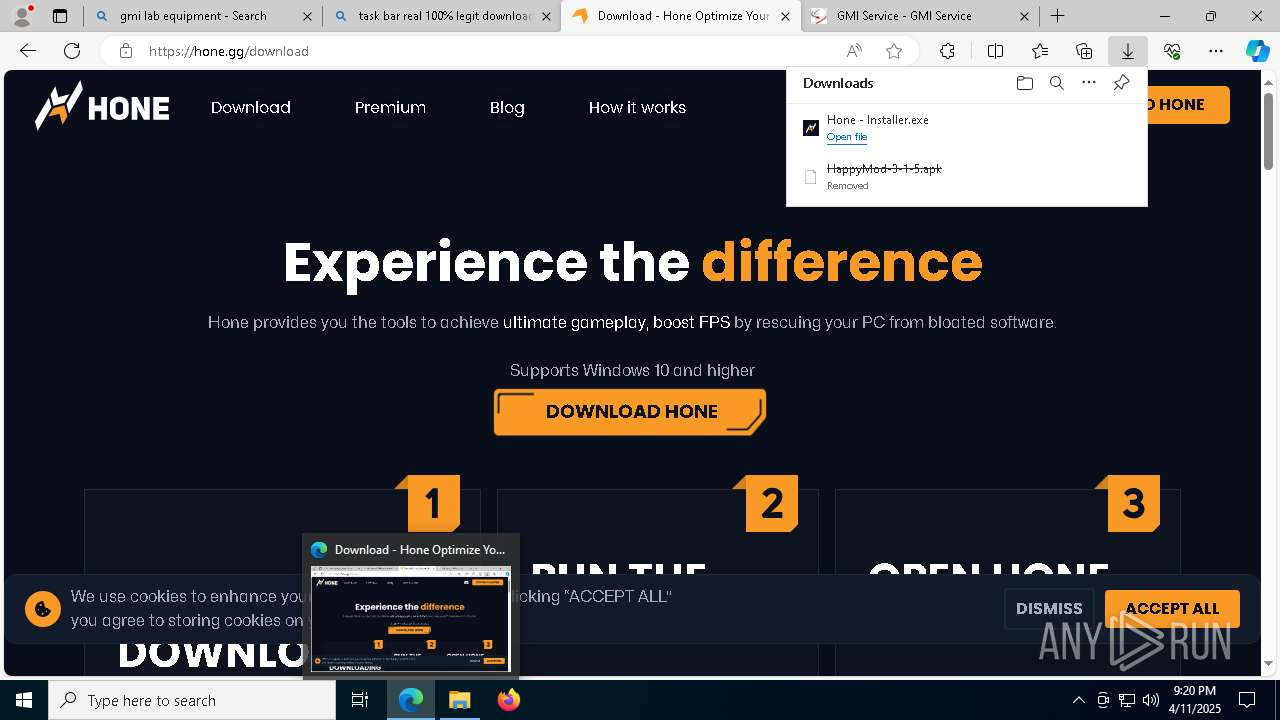Add this page to favorites star

tap(894, 51)
